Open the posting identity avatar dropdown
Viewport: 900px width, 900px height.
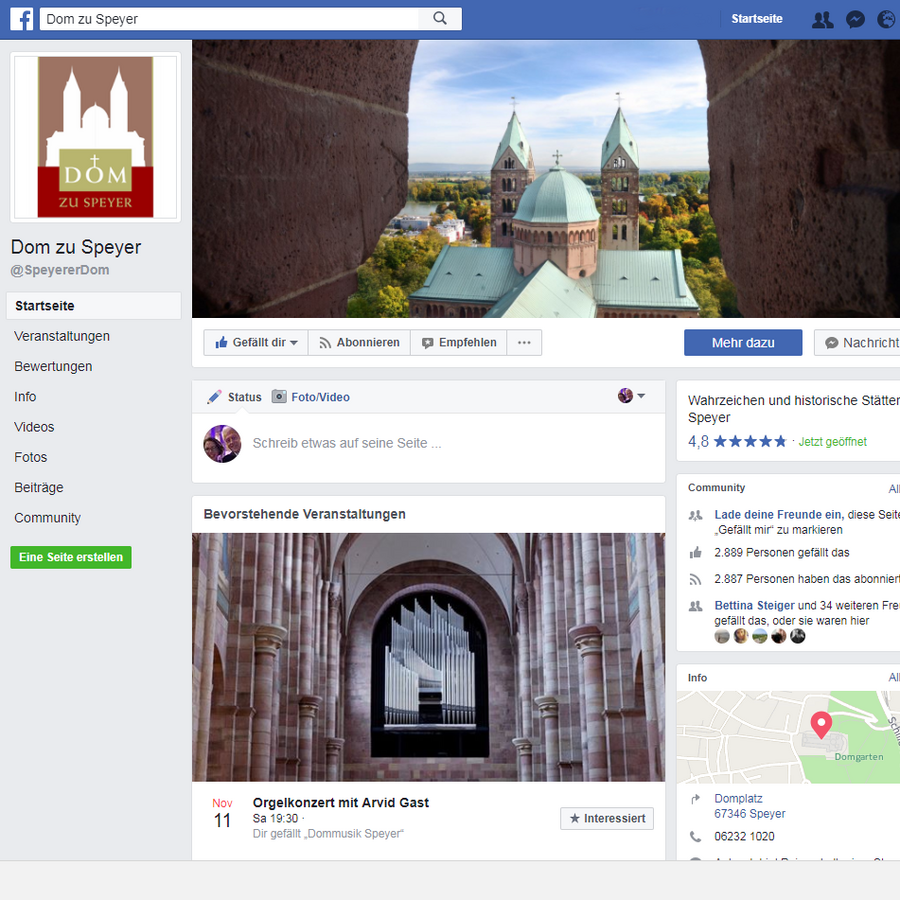(631, 396)
